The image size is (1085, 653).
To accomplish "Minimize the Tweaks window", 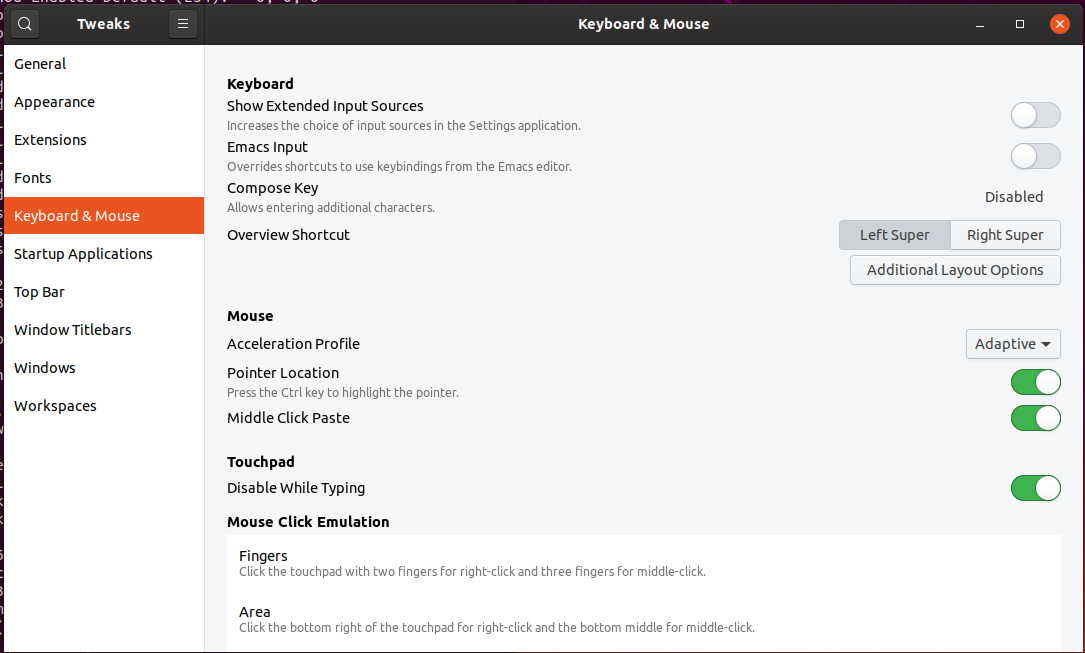I will click(980, 24).
